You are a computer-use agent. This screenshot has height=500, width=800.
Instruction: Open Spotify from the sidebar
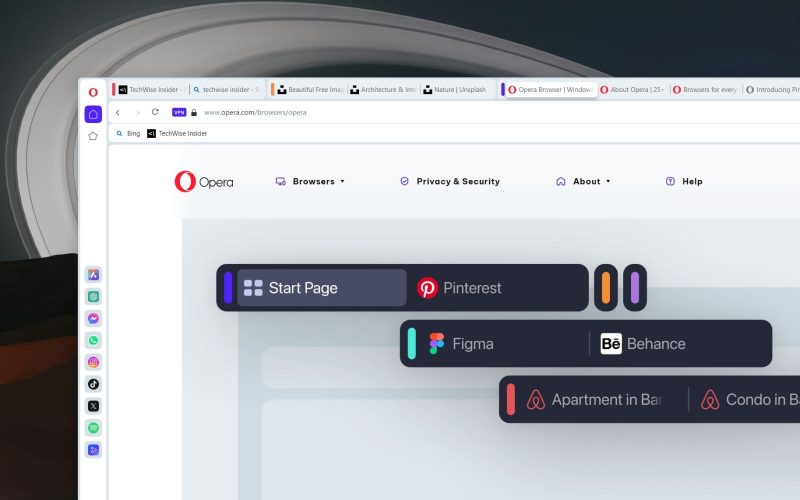click(x=93, y=428)
